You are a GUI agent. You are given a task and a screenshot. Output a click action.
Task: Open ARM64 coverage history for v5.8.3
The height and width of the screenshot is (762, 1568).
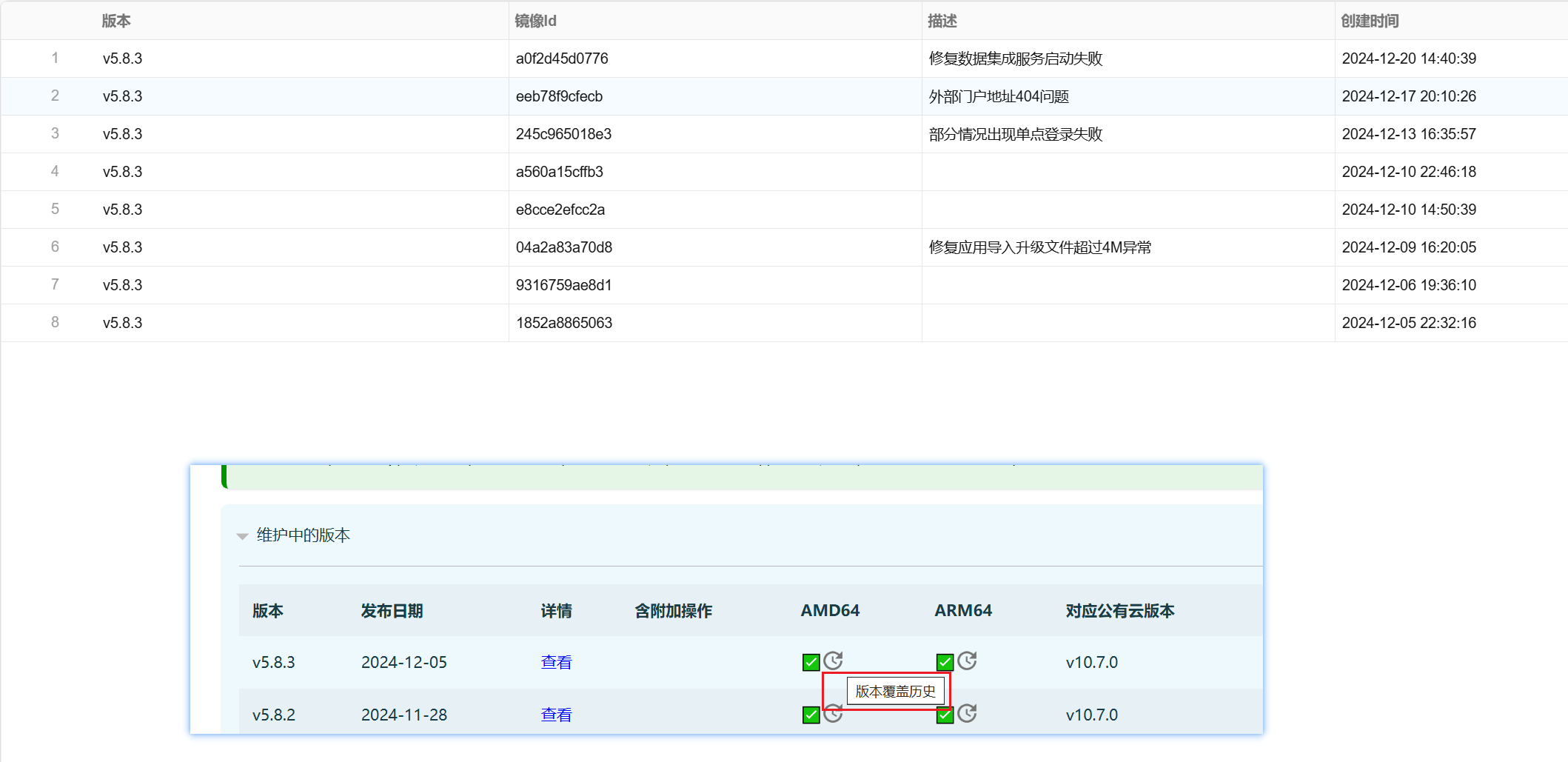[x=967, y=661]
